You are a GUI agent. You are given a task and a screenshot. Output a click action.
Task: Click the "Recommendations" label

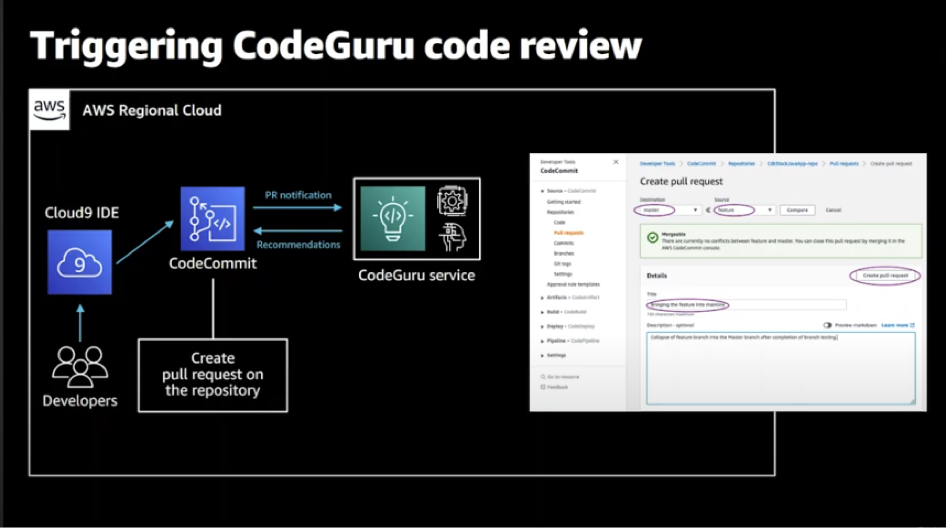[298, 244]
